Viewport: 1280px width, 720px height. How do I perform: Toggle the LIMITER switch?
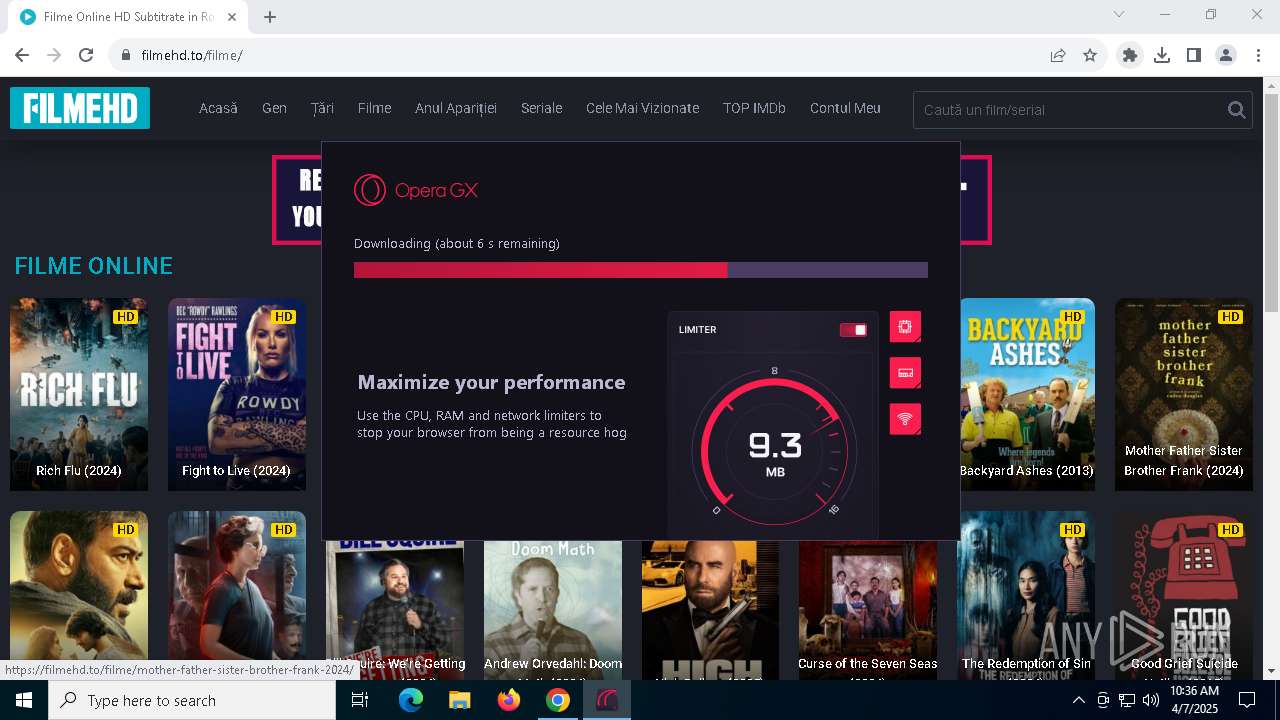[853, 330]
